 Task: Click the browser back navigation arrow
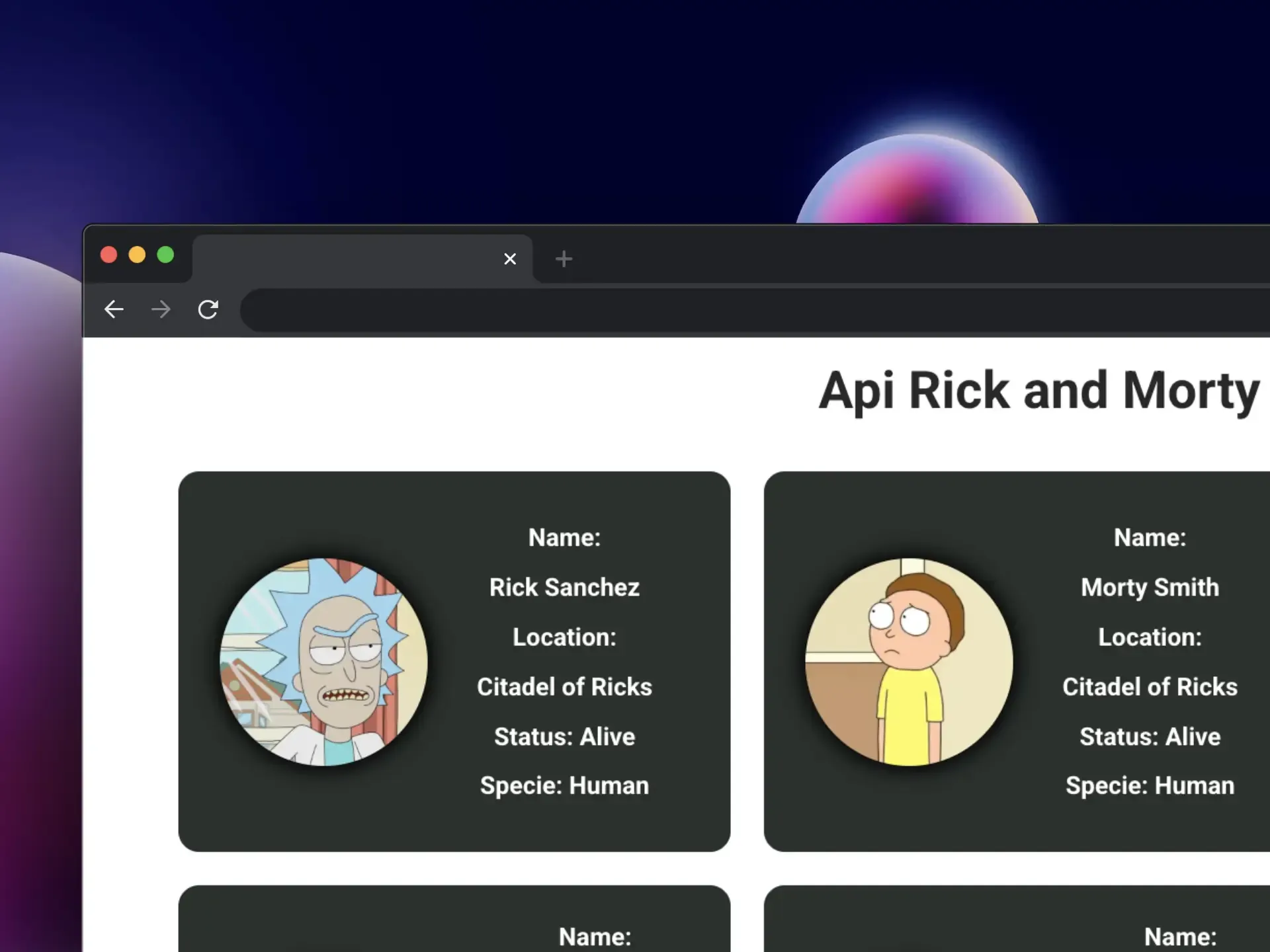pyautogui.click(x=113, y=309)
